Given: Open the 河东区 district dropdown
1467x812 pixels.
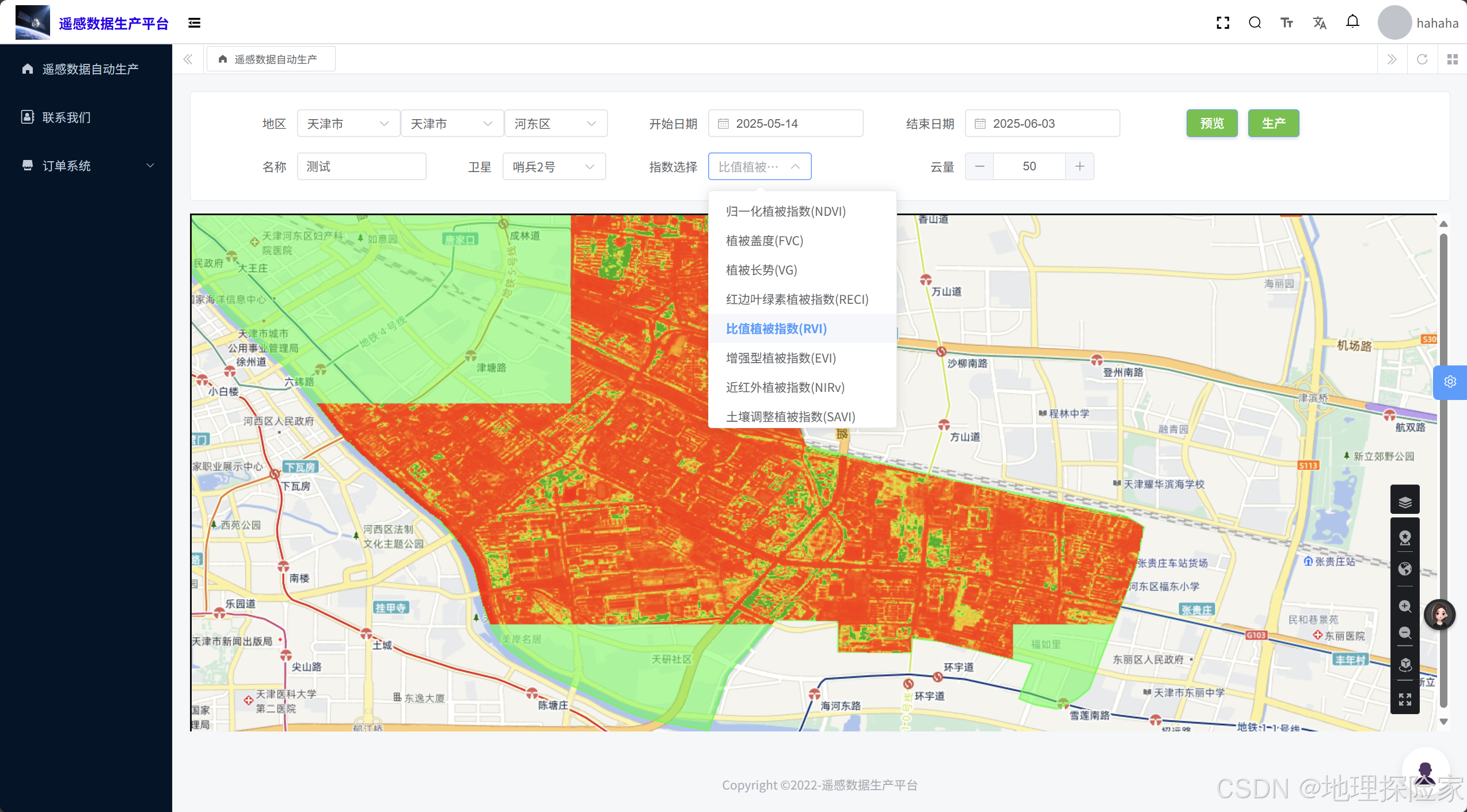Looking at the screenshot, I should (x=555, y=124).
